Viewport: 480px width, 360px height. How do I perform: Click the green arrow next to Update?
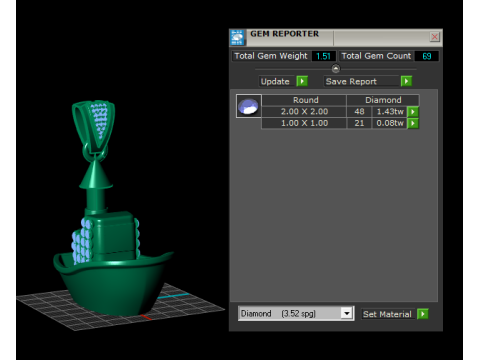coord(302,81)
